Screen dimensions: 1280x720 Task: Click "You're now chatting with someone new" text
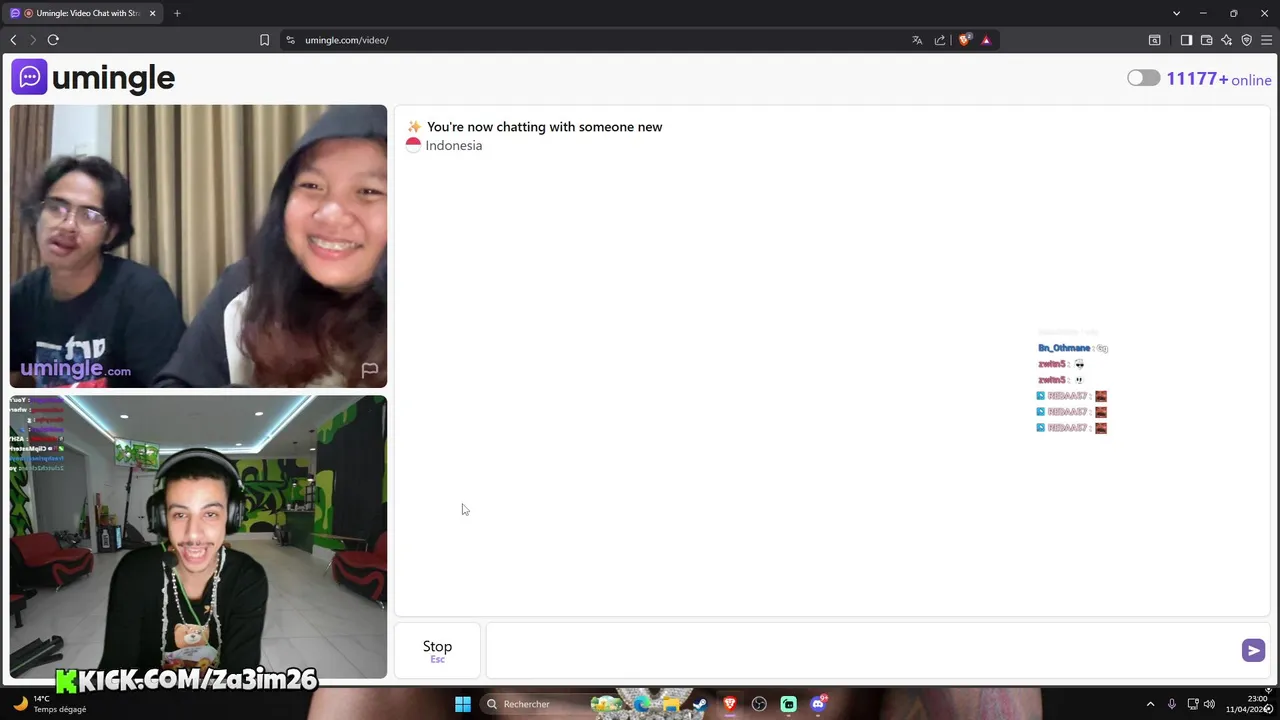coord(544,127)
